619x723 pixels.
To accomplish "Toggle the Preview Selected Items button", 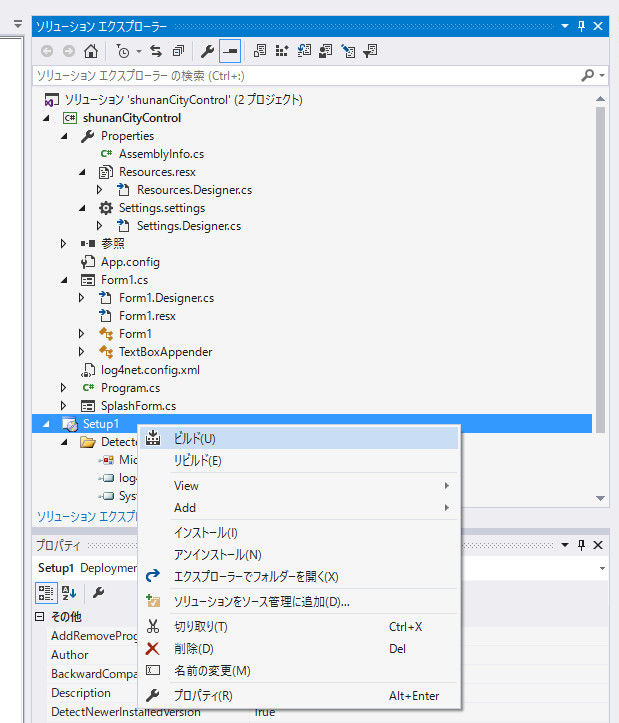I will point(230,51).
